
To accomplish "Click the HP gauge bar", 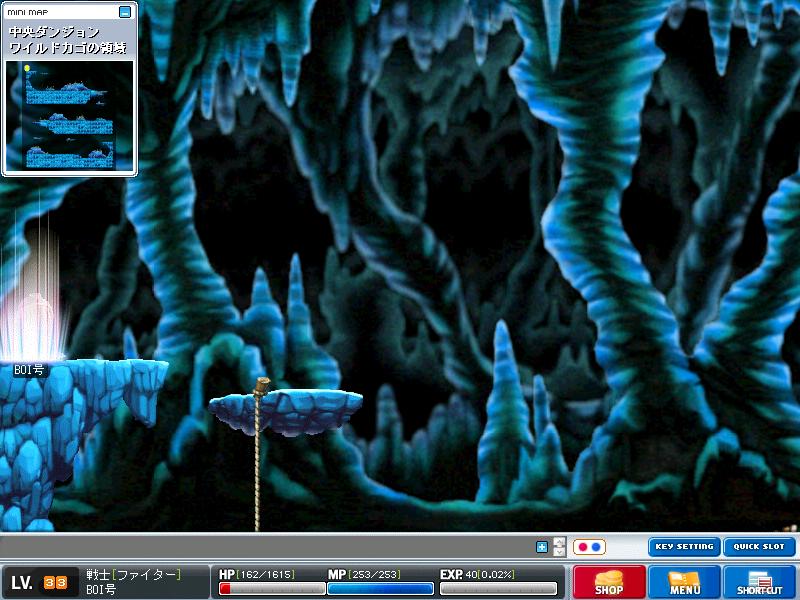I will [x=272, y=589].
